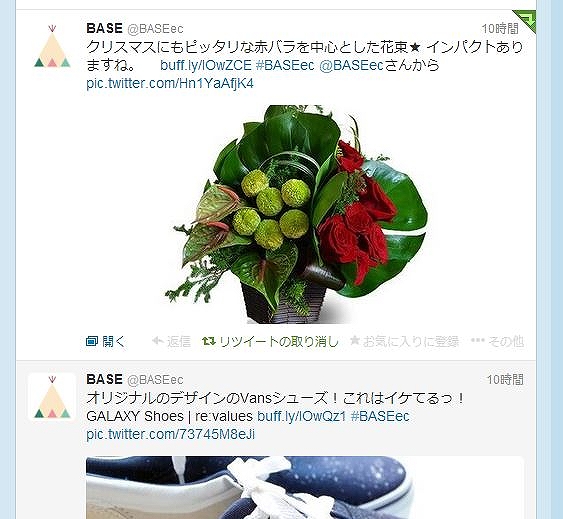Click the #BASEec hashtag in the shoes tweet
Image resolution: width=563 pixels, height=519 pixels.
point(380,416)
